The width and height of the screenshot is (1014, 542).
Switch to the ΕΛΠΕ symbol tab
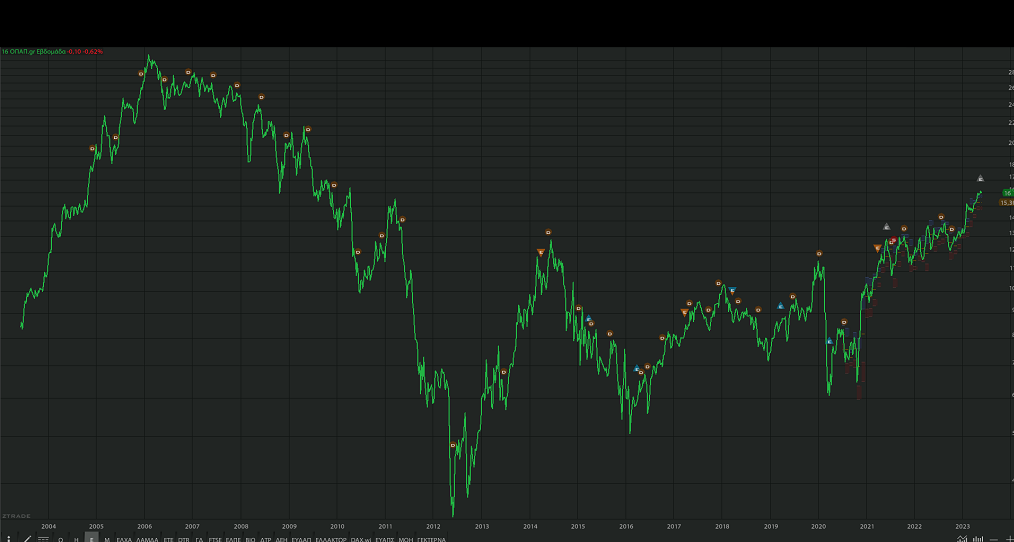point(233,539)
